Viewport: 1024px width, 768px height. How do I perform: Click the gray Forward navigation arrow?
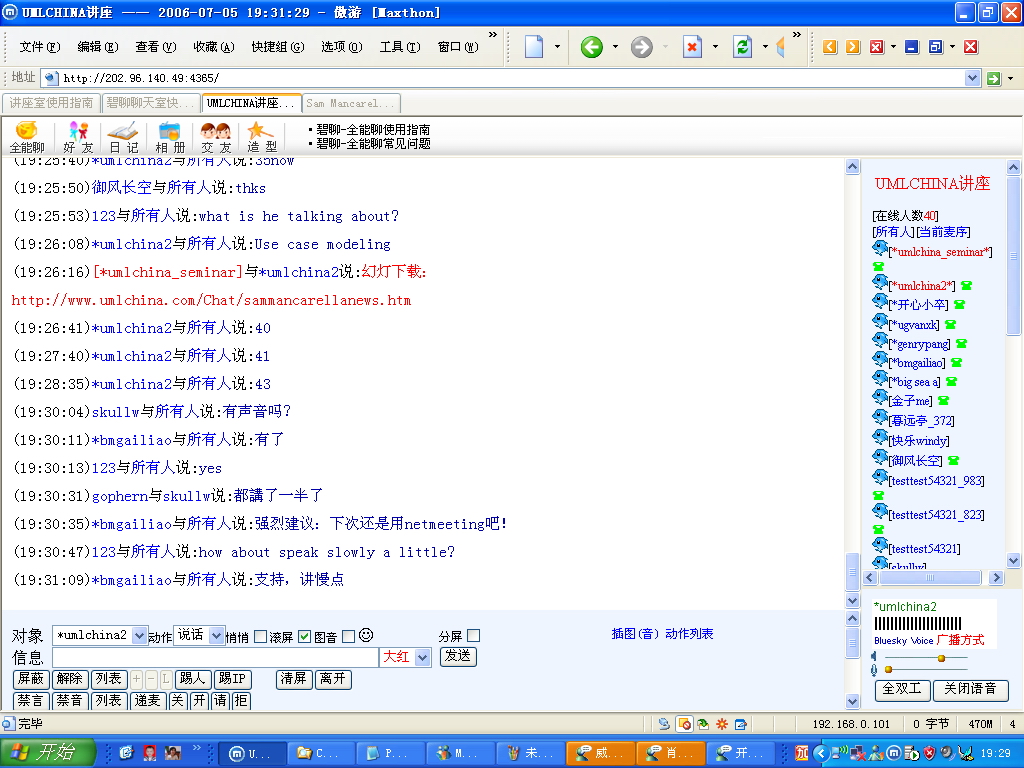(x=641, y=47)
